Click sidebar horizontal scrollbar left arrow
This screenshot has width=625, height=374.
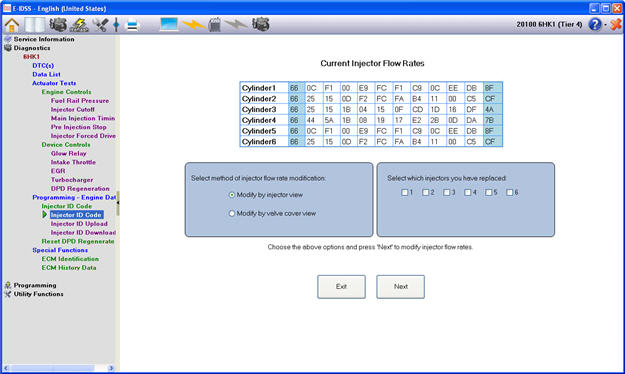click(x=6, y=368)
